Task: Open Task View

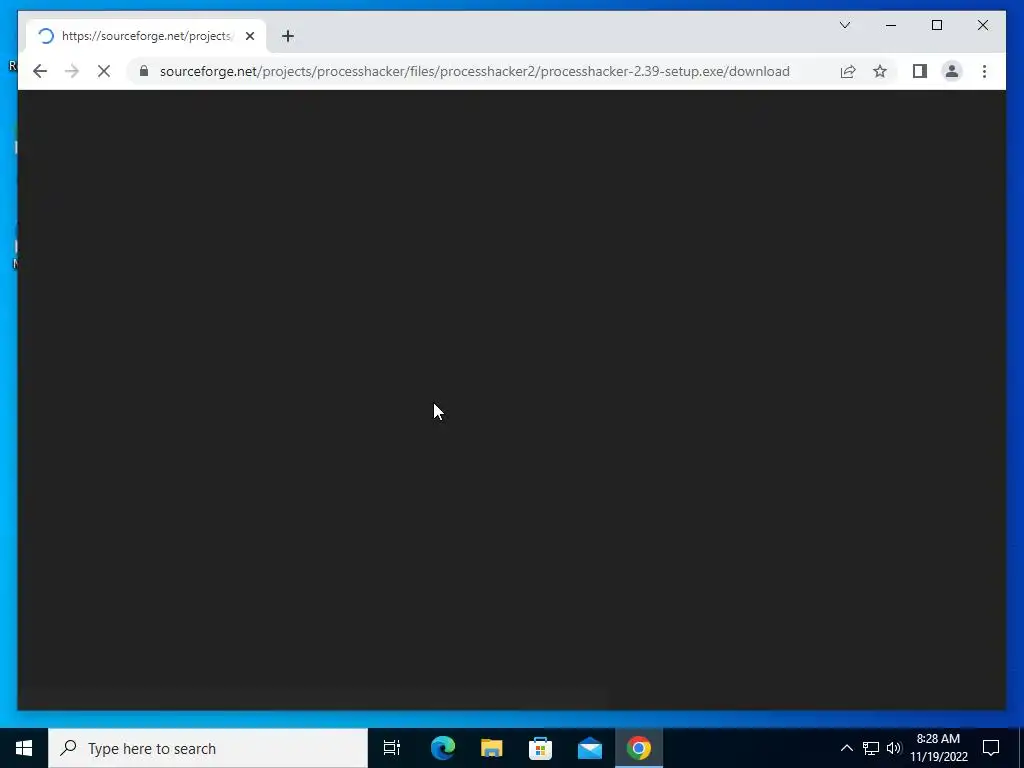Action: point(392,748)
